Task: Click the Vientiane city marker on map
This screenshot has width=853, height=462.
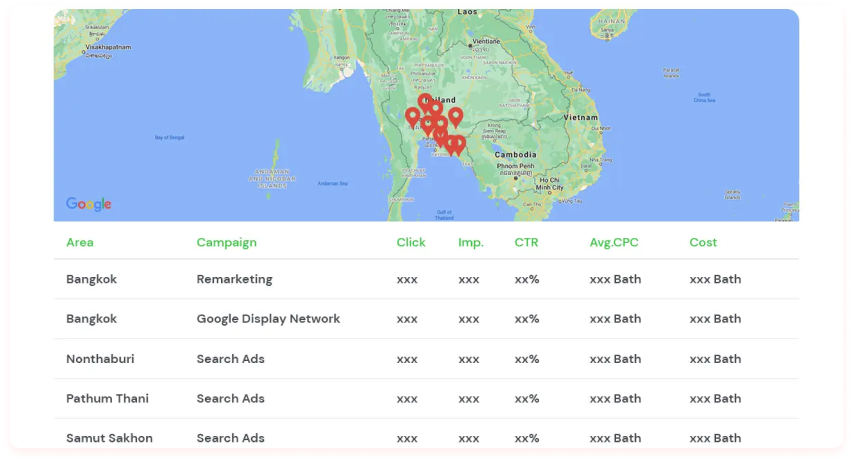Action: 473,43
